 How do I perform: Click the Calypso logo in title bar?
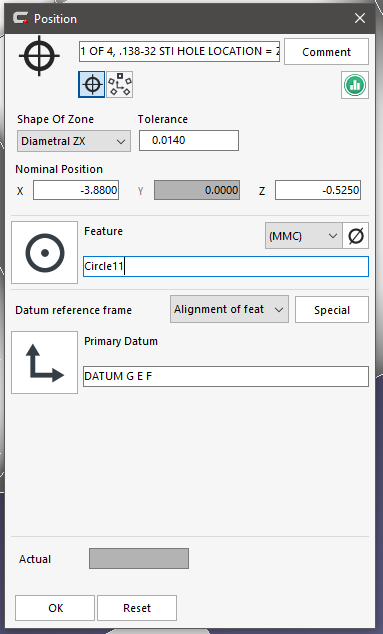(x=20, y=18)
